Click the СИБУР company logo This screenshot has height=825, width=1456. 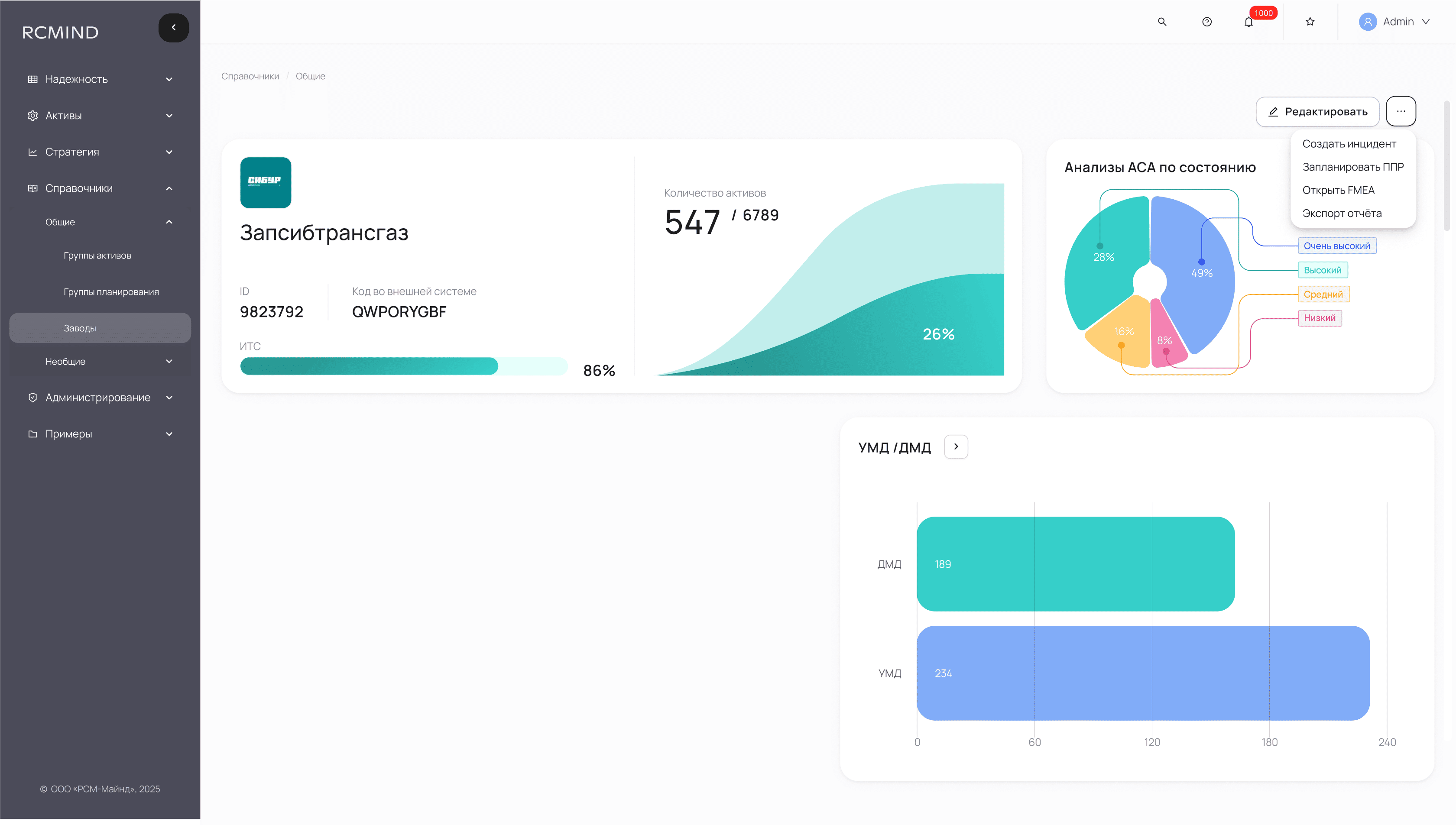[265, 182]
